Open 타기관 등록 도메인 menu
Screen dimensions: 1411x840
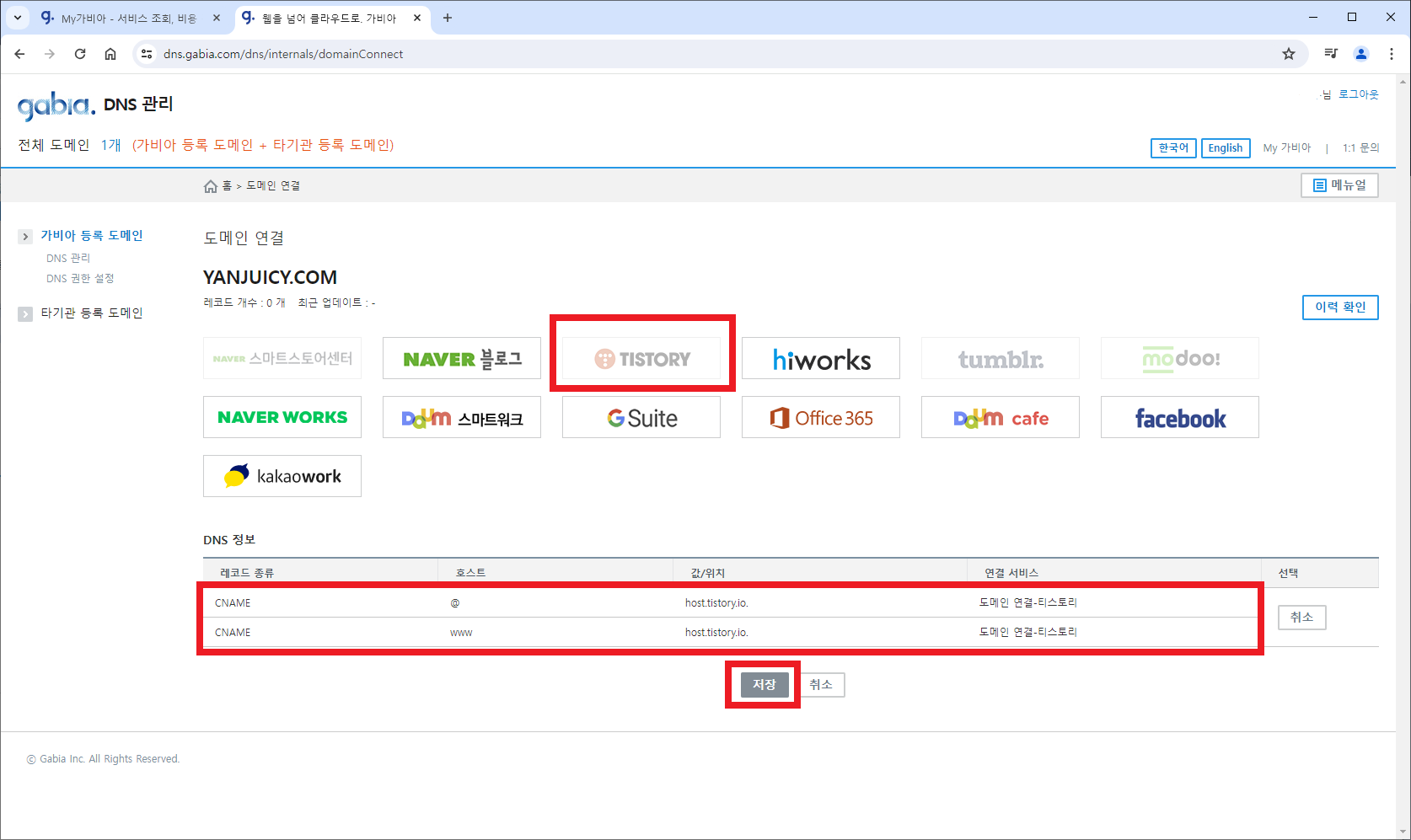[x=92, y=313]
